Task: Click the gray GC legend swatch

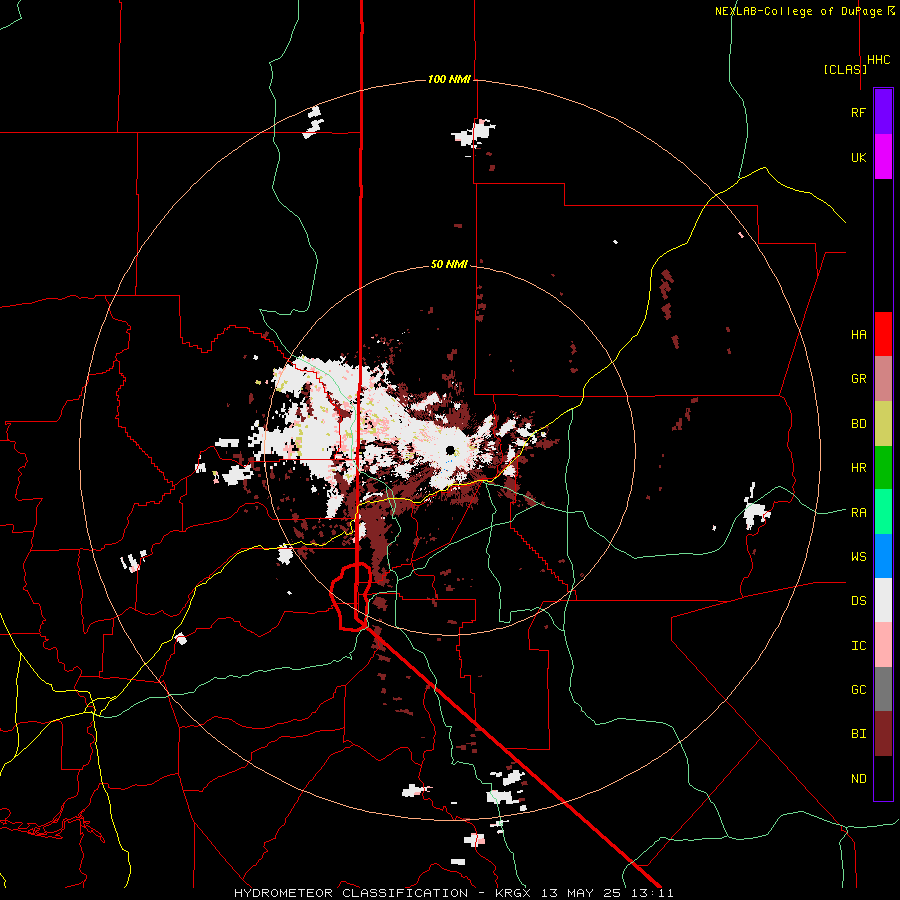Action: tap(883, 689)
